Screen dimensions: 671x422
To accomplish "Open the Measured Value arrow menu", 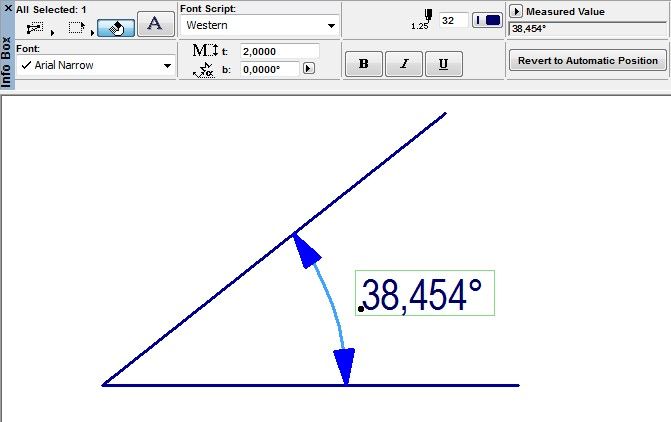I will point(516,12).
